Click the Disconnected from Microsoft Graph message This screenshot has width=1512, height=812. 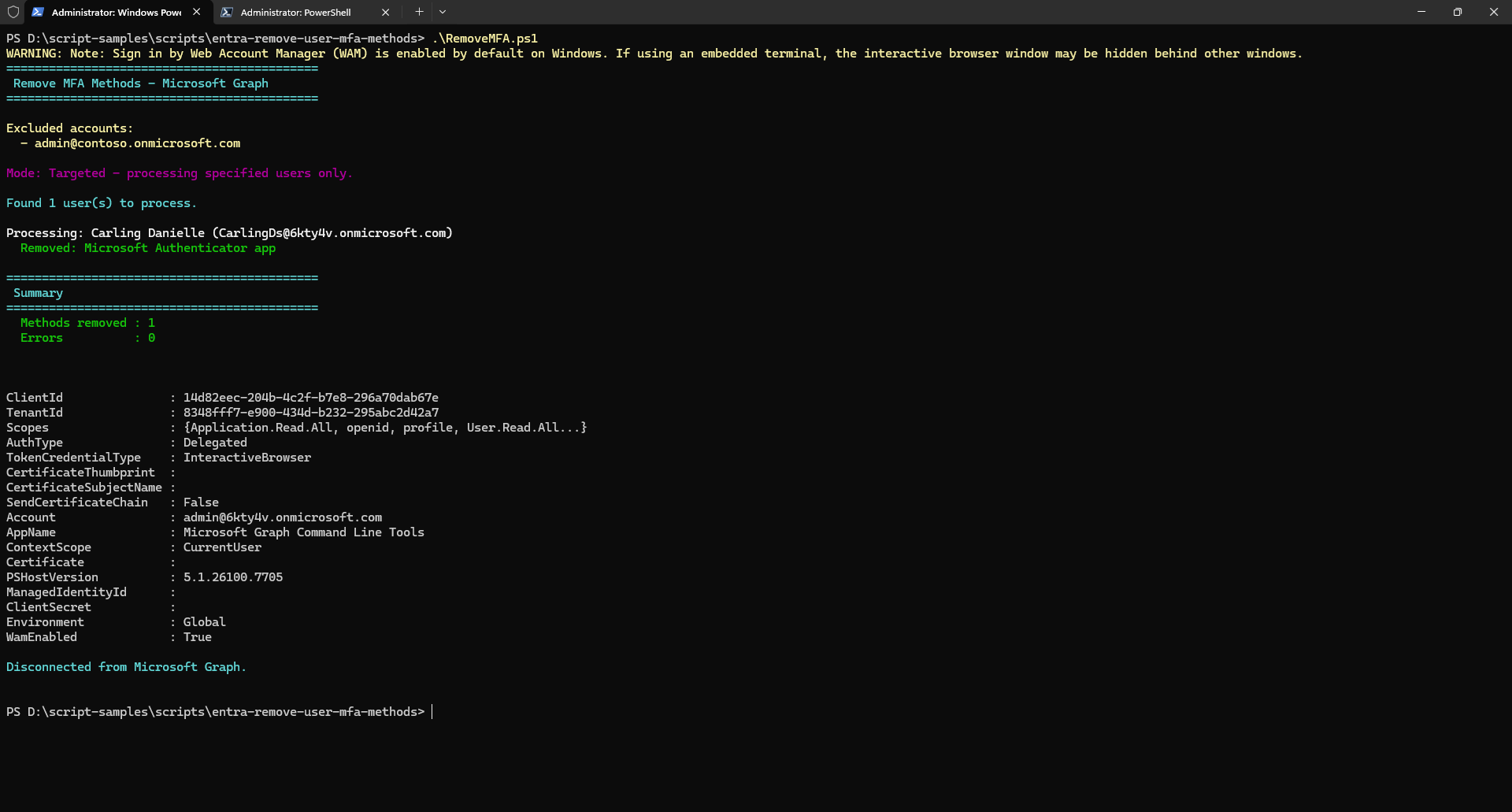pyautogui.click(x=125, y=666)
